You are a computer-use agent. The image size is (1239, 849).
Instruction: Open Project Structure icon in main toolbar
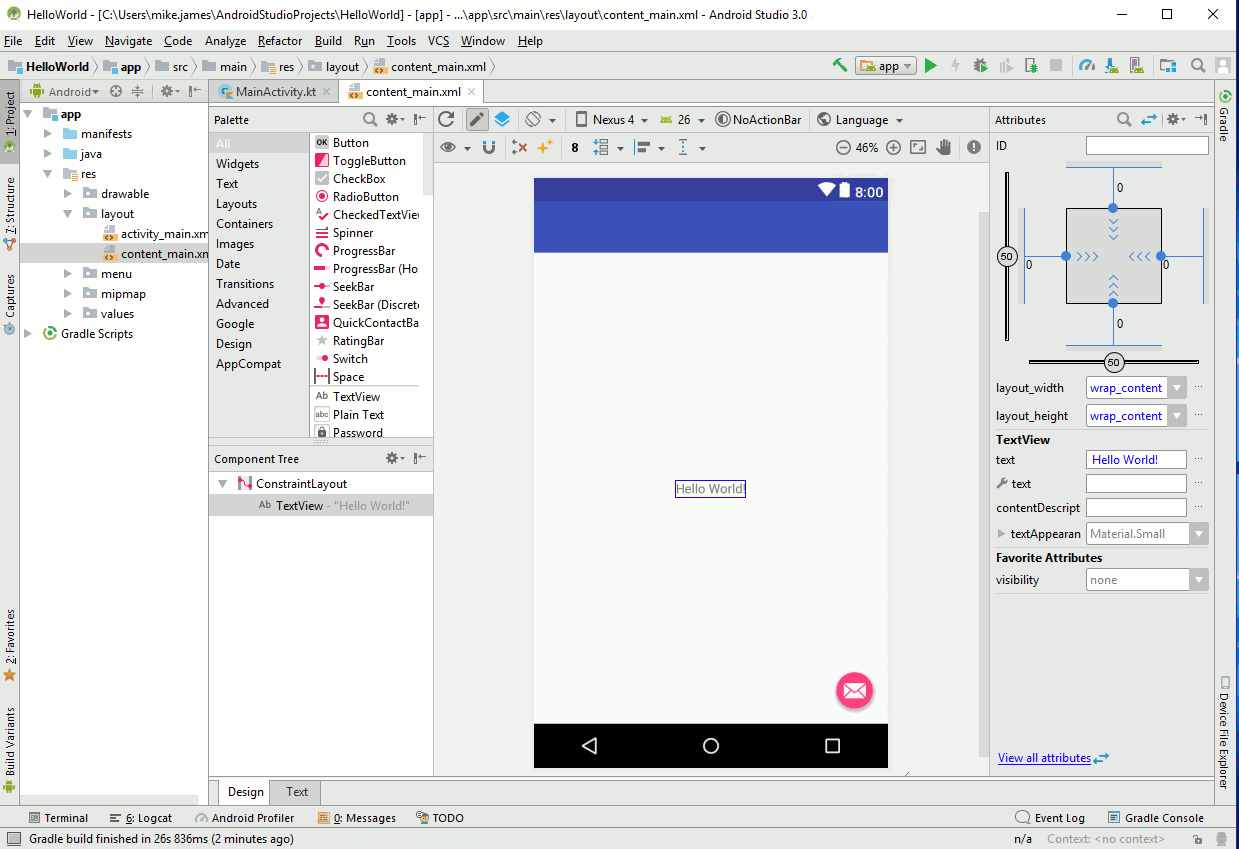tap(1168, 66)
